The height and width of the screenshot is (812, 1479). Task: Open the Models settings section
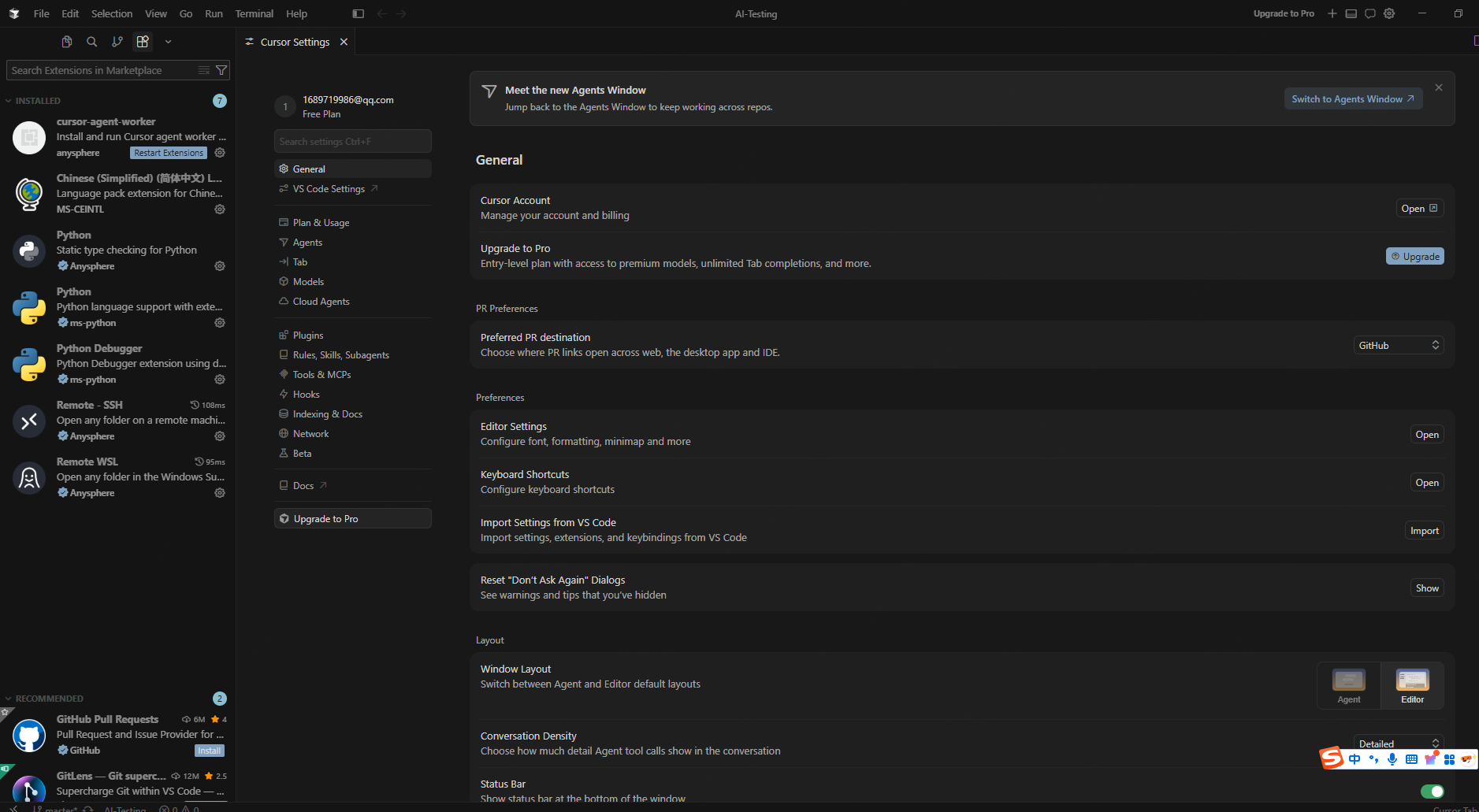(x=353, y=282)
